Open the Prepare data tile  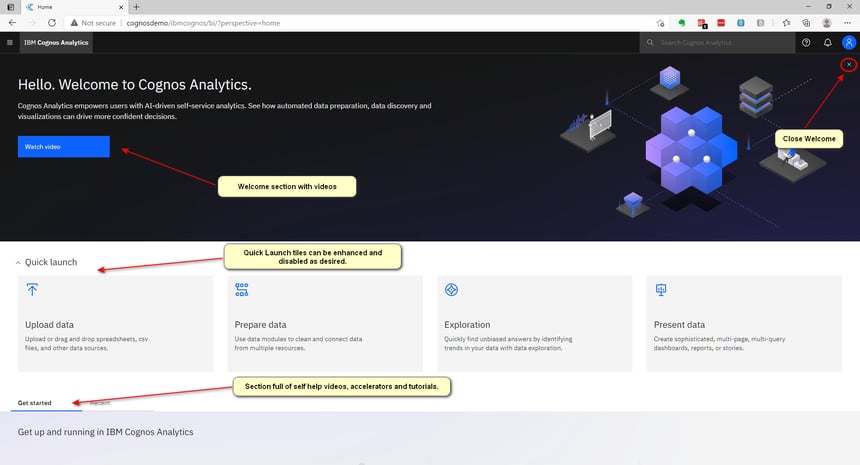[325, 324]
